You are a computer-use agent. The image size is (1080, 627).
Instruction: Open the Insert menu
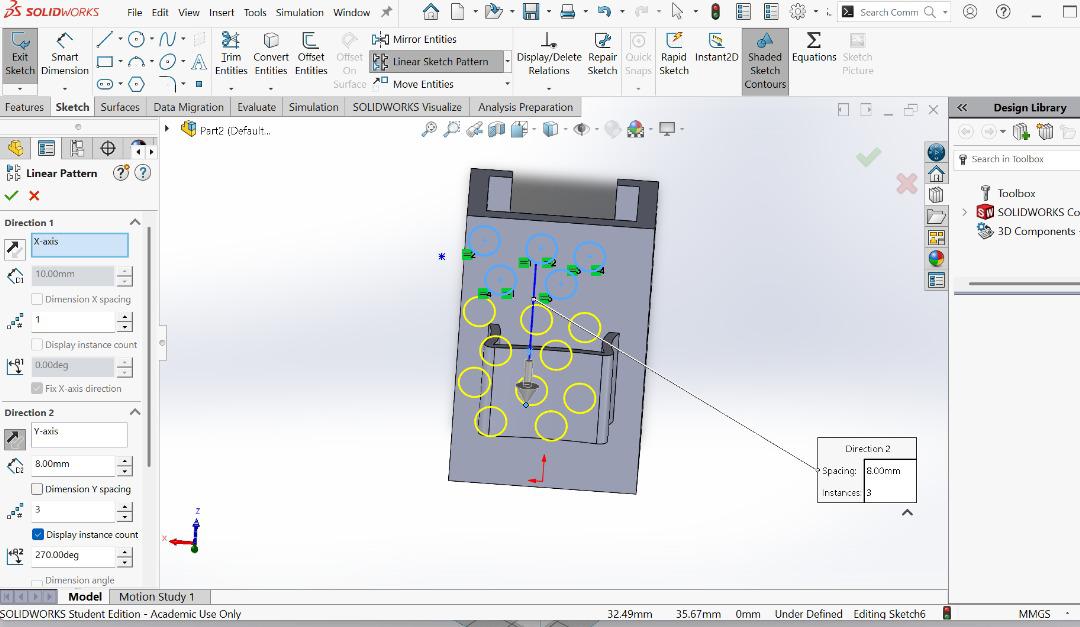(222, 12)
